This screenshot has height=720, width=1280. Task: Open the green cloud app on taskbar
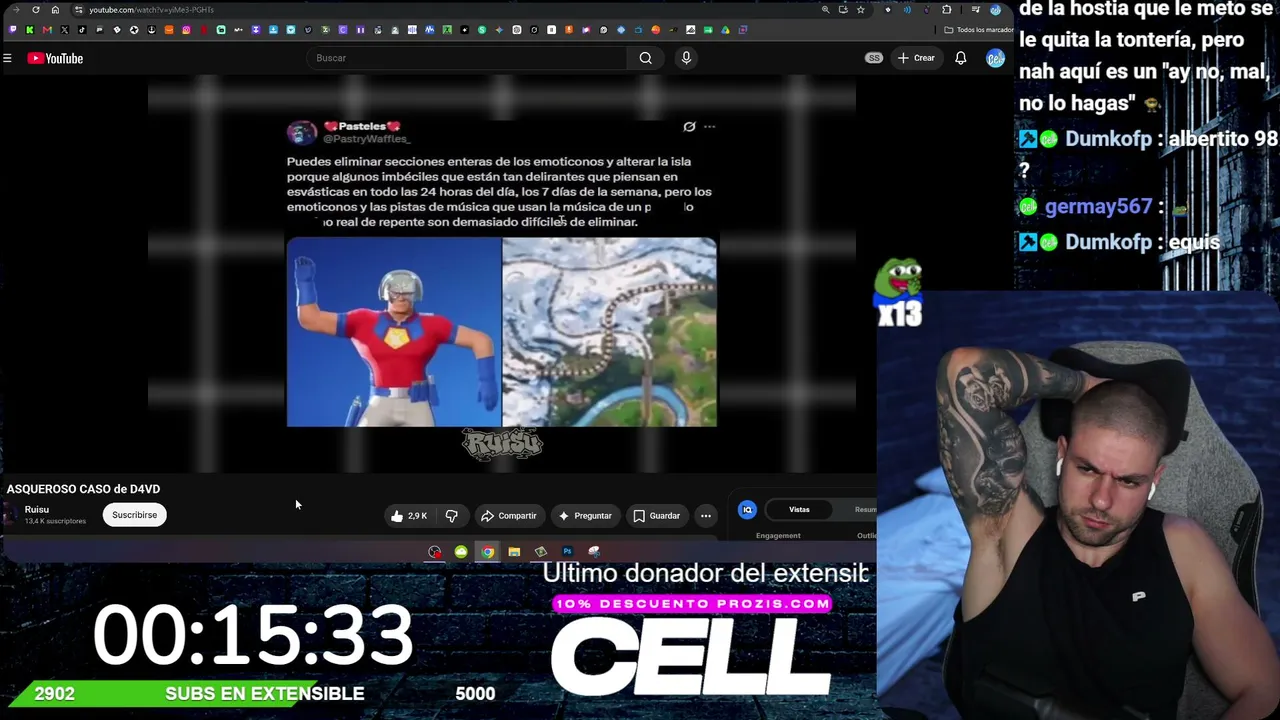pyautogui.click(x=461, y=552)
